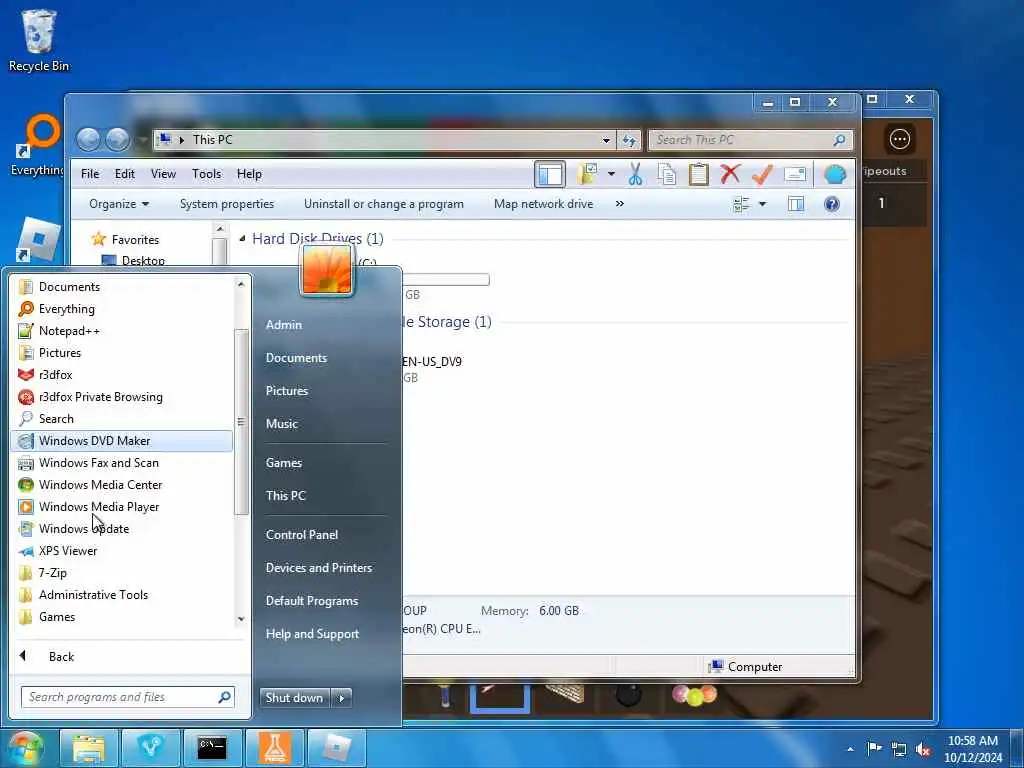This screenshot has width=1024, height=768.
Task: Open the Help question mark icon
Action: tap(831, 204)
